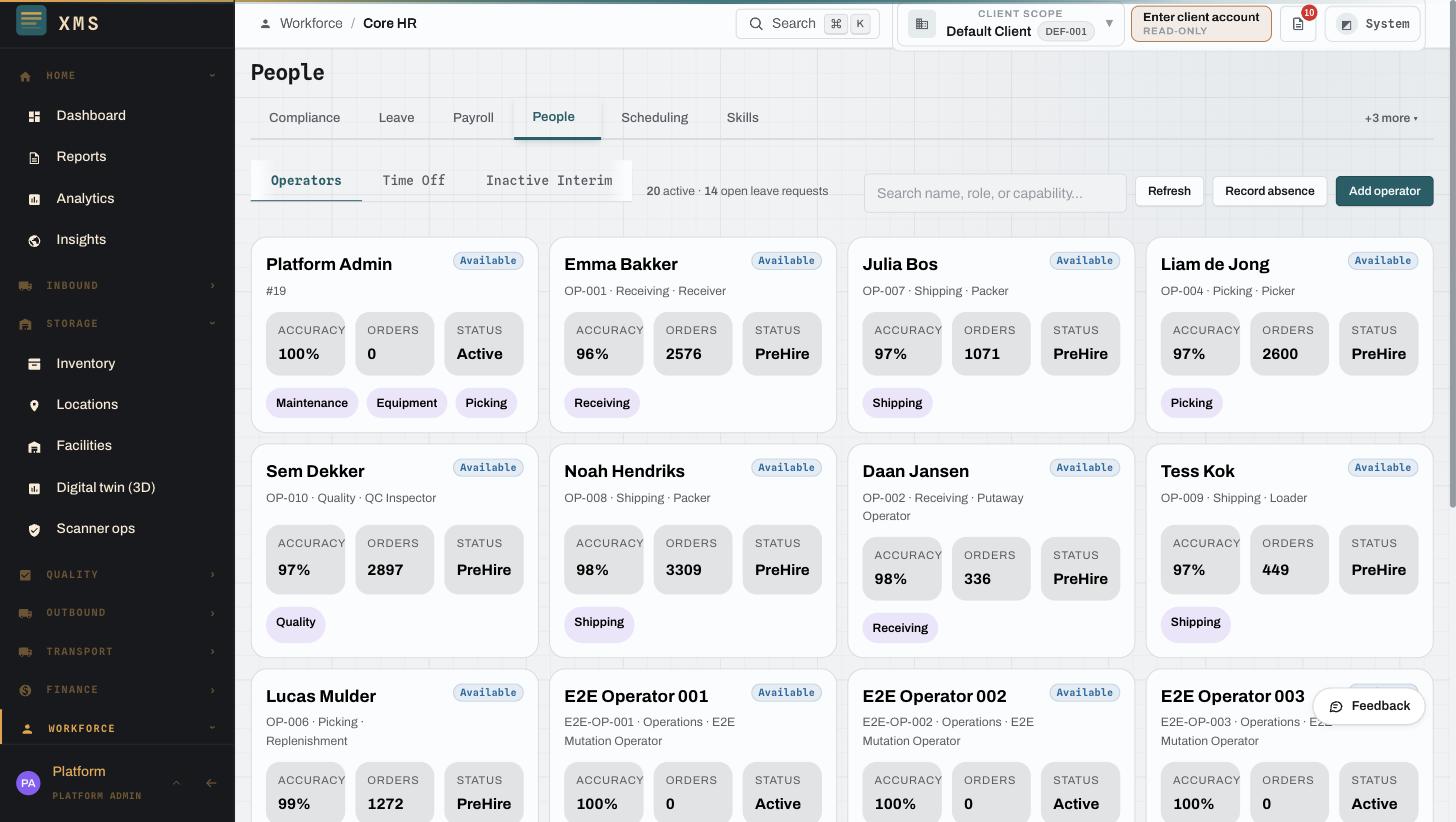This screenshot has width=1456, height=822.
Task: Click the Workforce breadcrumb link
Action: click(311, 23)
